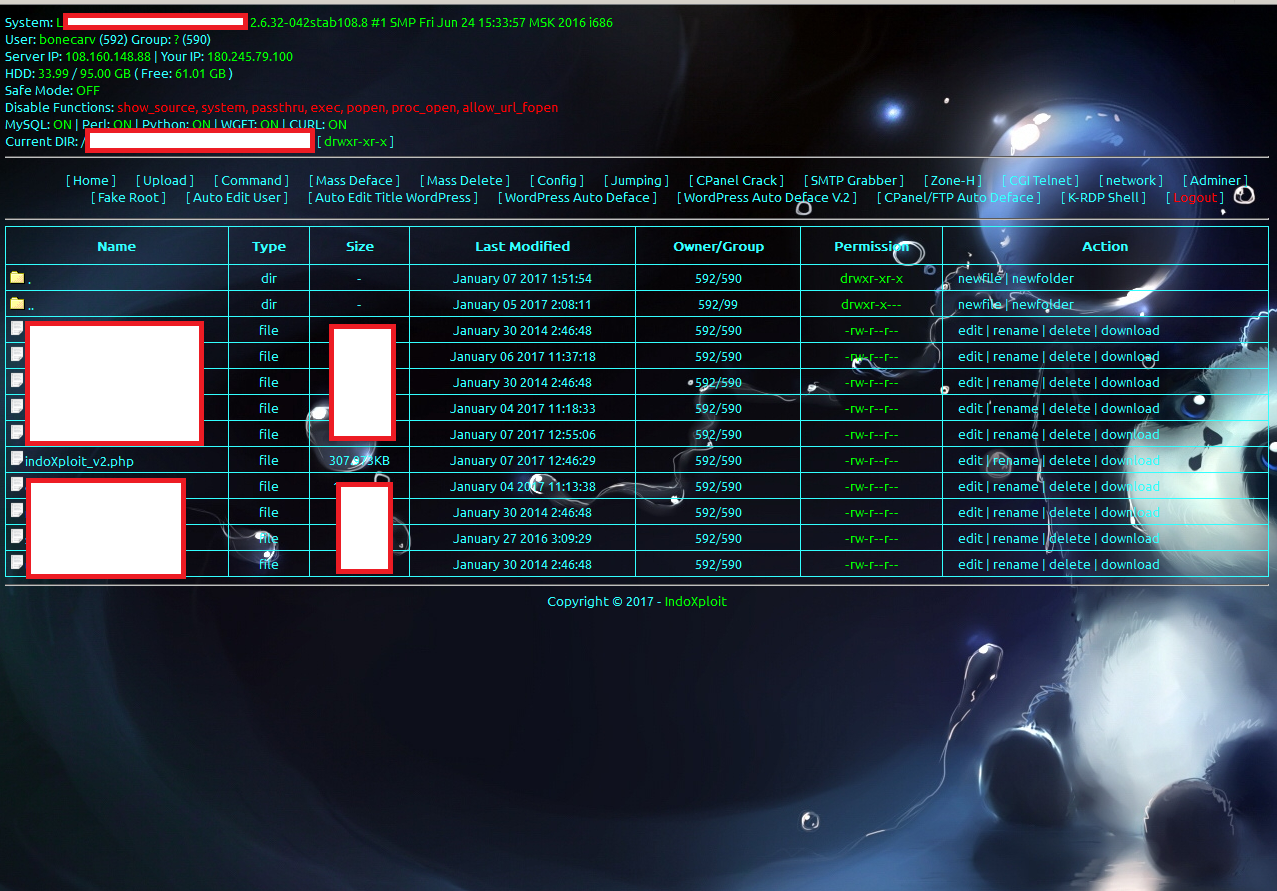Viewport: 1277px width, 891px height.
Task: Rename the file in the first file row
Action: click(x=1015, y=330)
